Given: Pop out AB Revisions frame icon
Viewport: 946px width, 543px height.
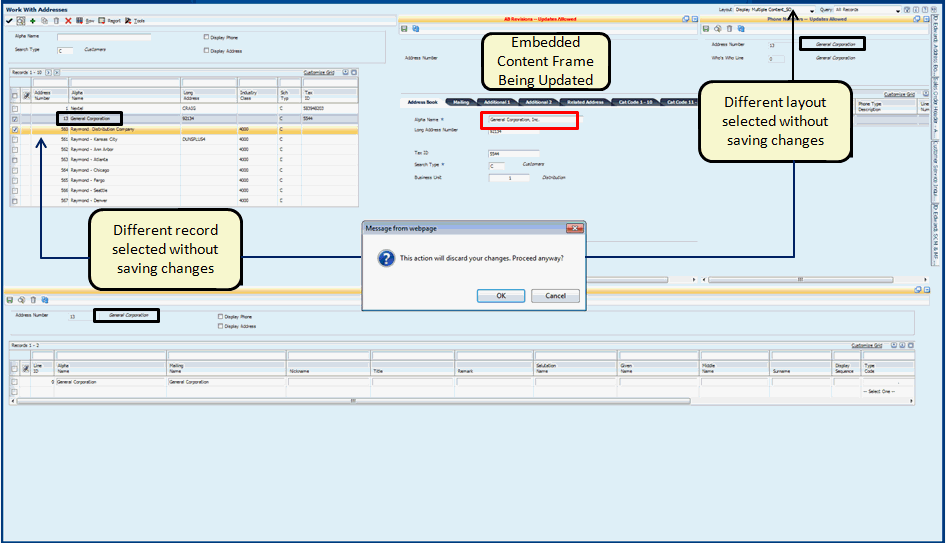Looking at the screenshot, I should [x=685, y=19].
